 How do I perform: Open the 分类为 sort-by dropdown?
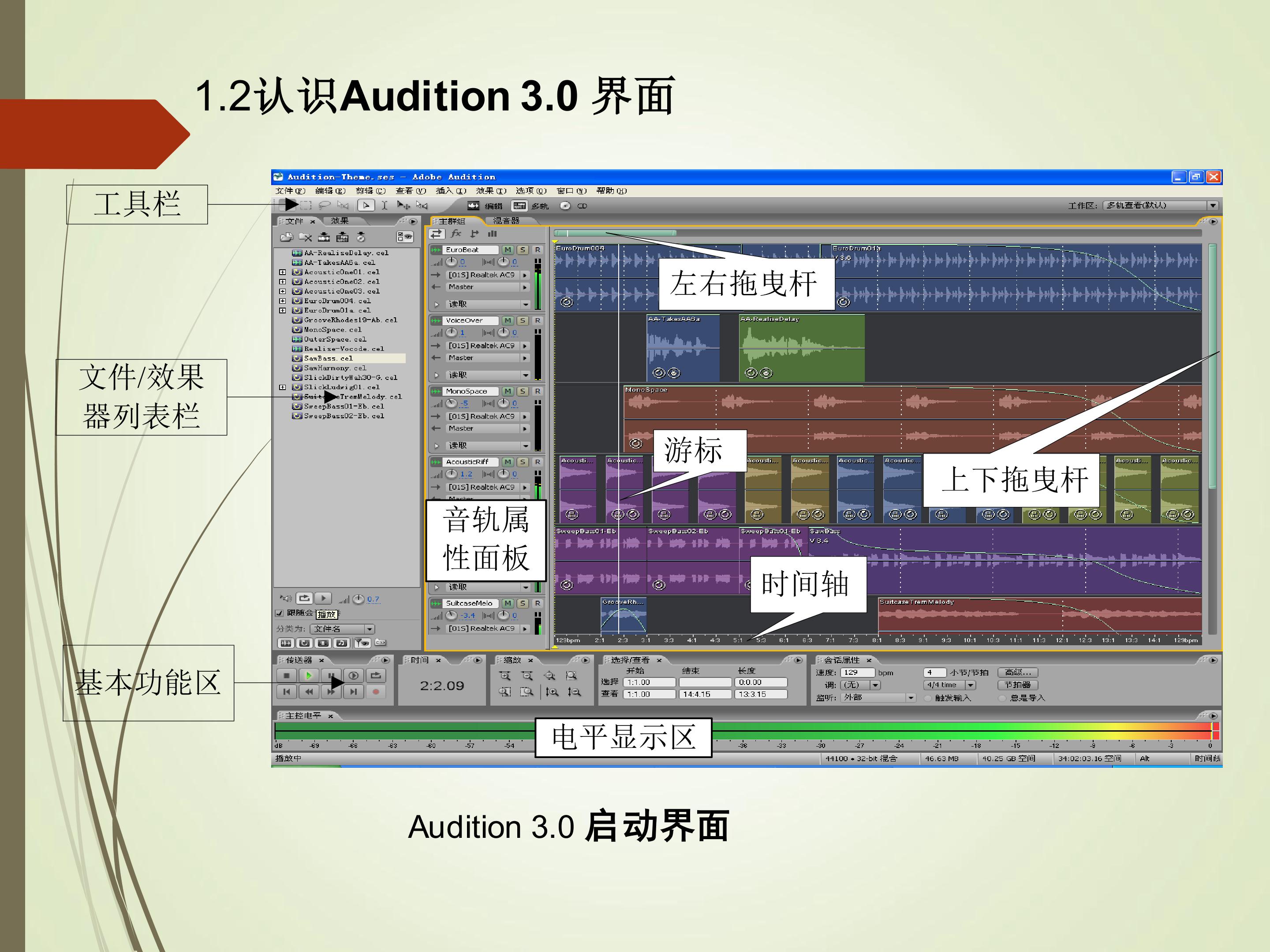[343, 629]
